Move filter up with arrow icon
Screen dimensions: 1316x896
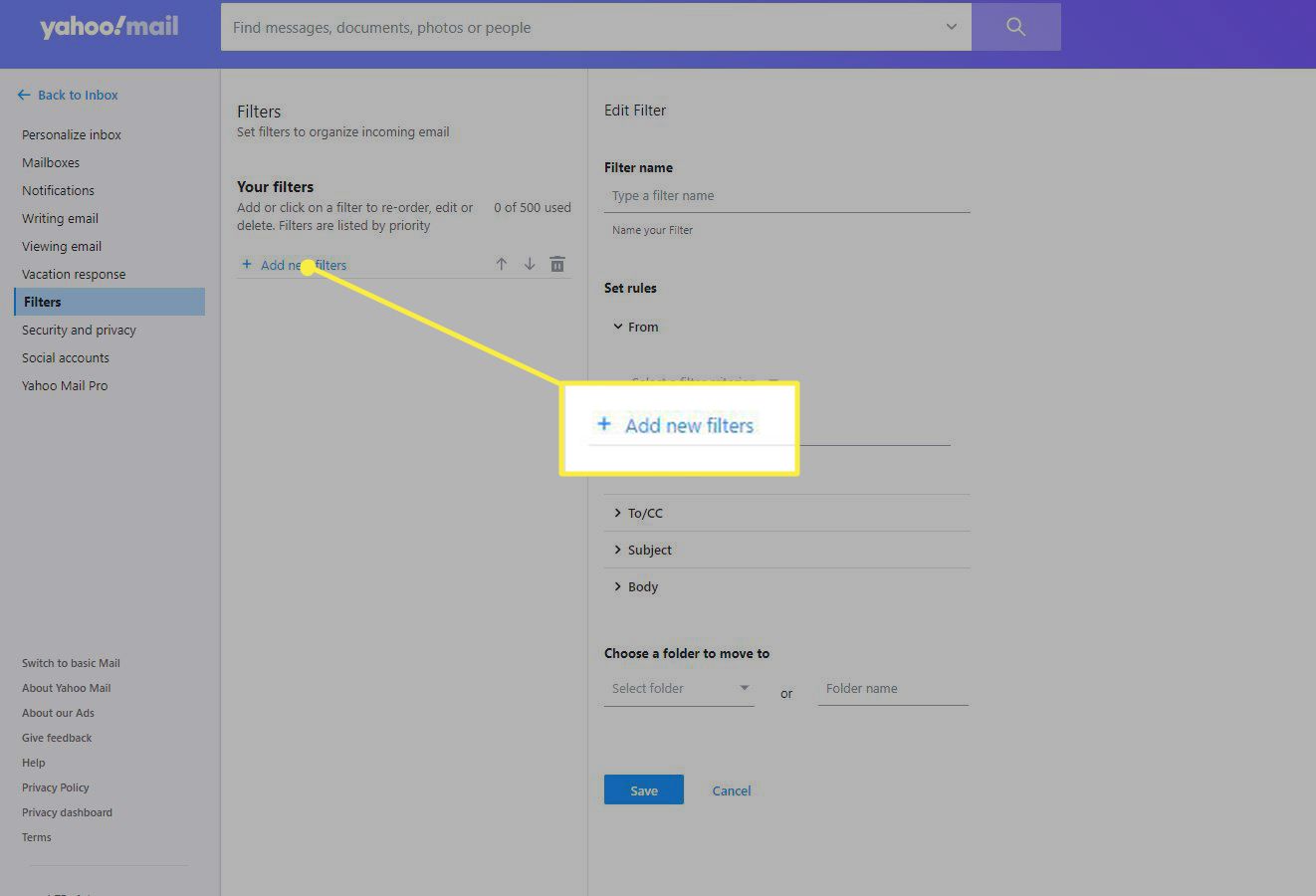coord(502,264)
